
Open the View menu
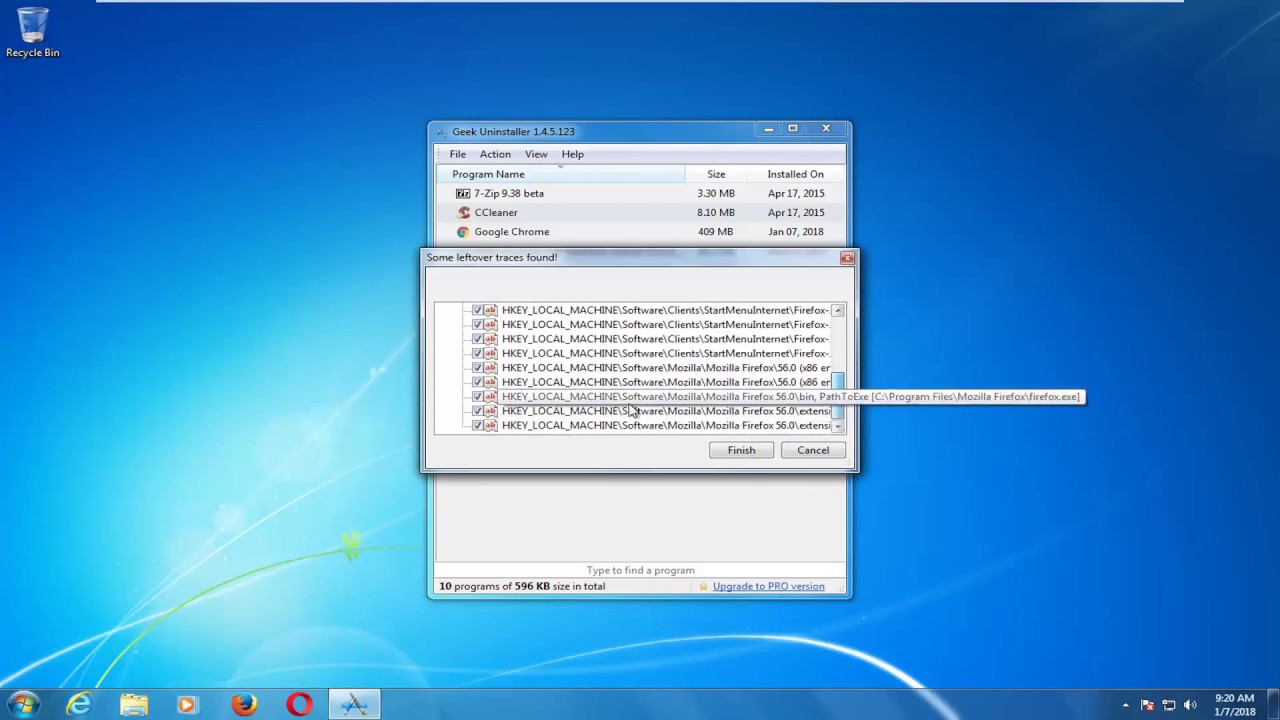point(536,154)
